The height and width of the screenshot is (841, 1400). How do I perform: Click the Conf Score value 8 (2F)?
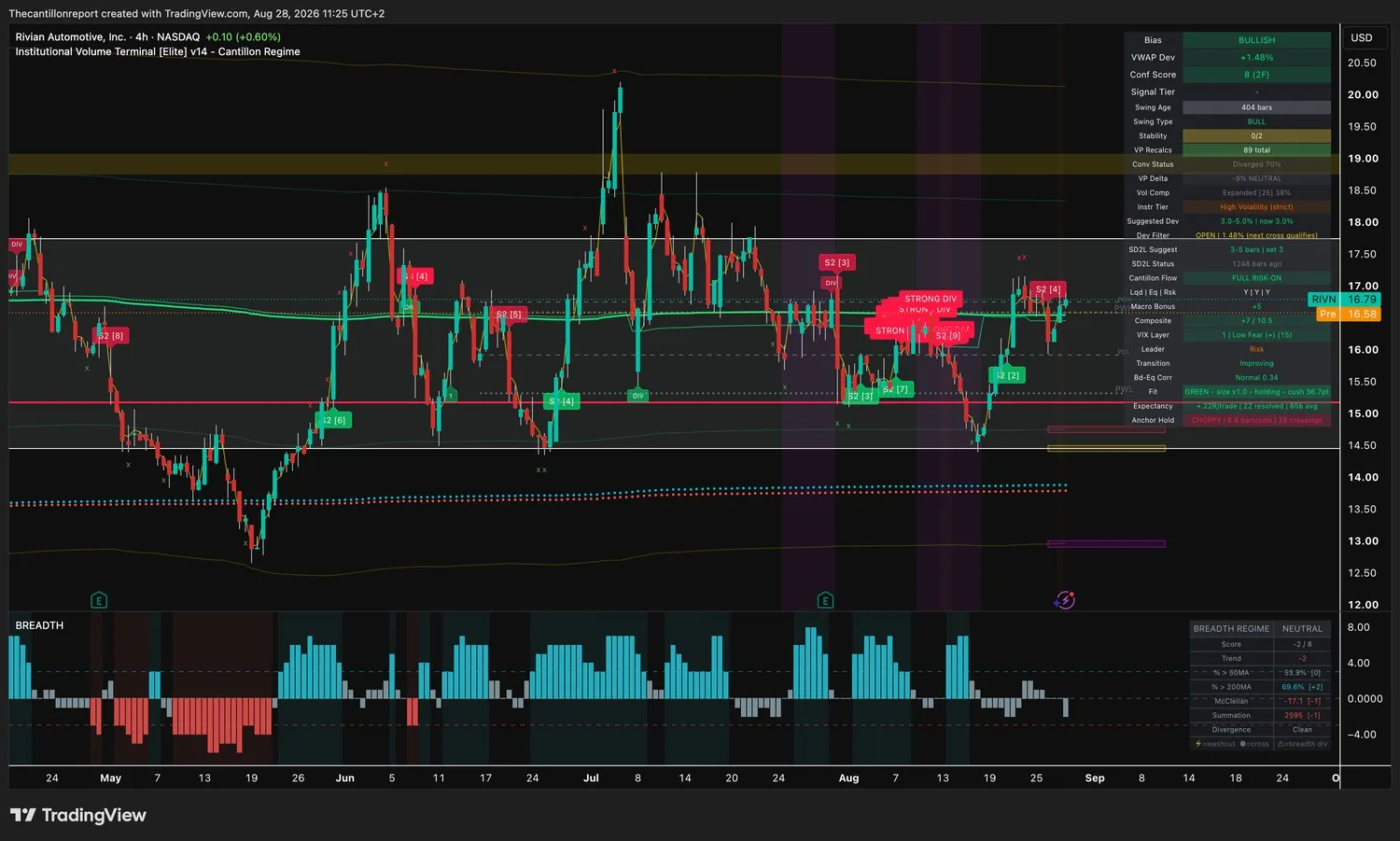point(1256,75)
